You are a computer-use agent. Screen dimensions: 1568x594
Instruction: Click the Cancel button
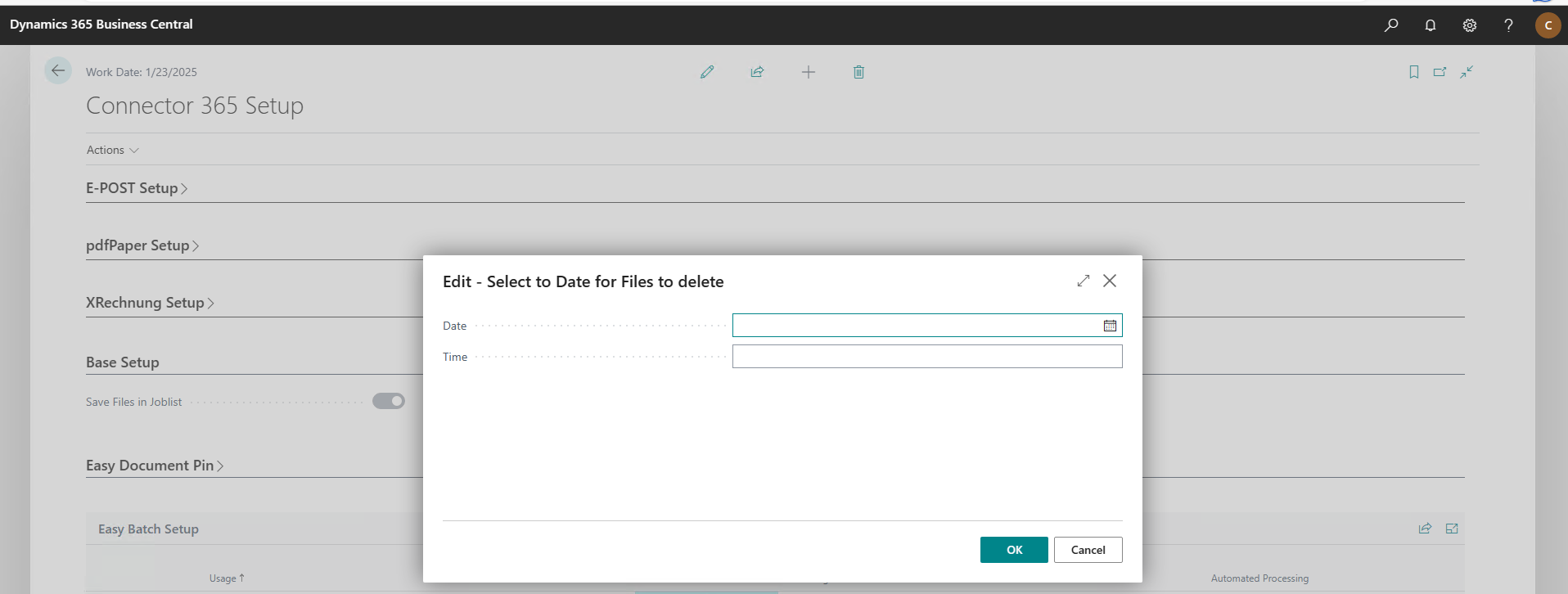1088,550
